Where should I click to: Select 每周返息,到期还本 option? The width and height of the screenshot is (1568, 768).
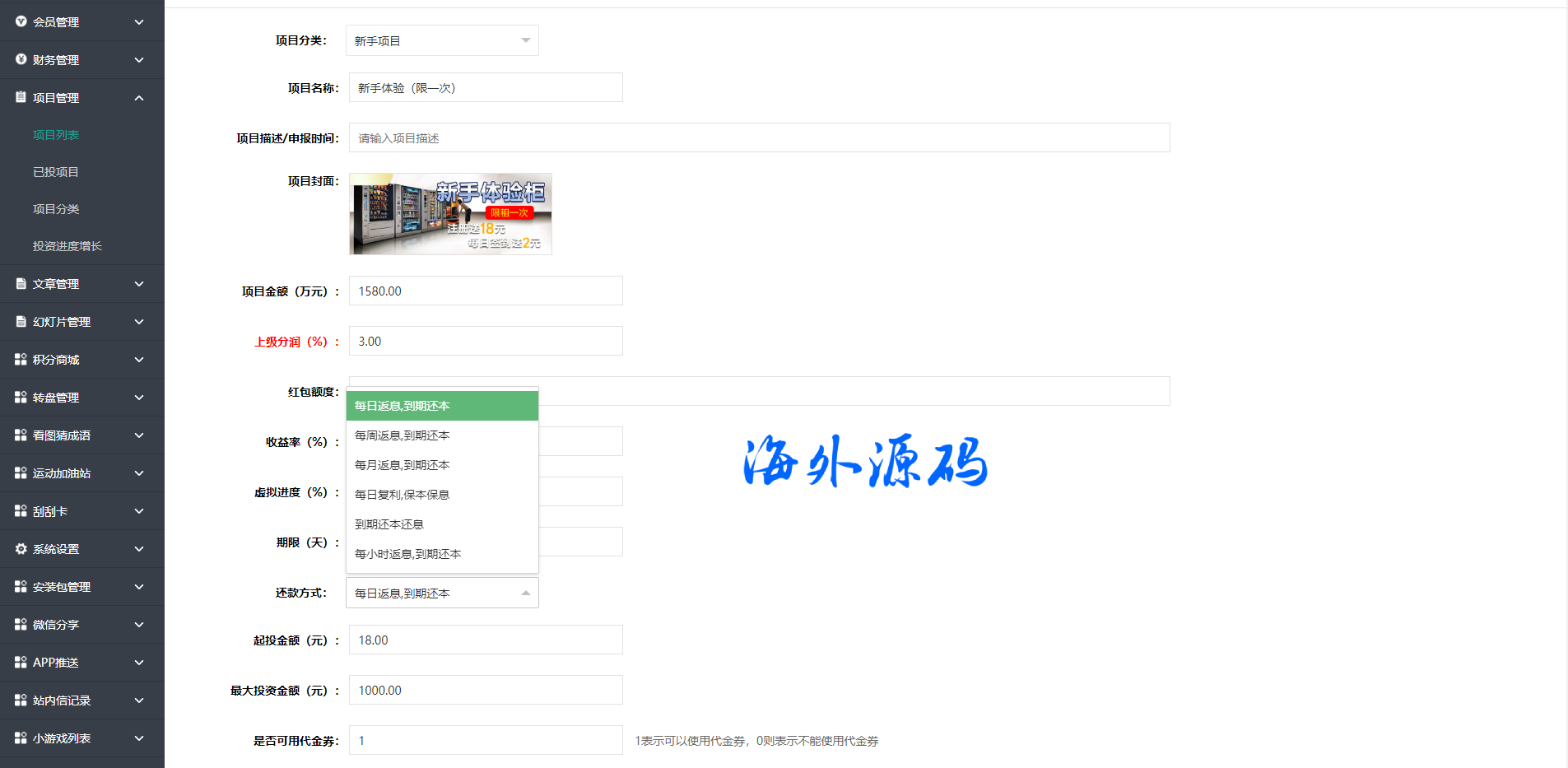[x=402, y=435]
